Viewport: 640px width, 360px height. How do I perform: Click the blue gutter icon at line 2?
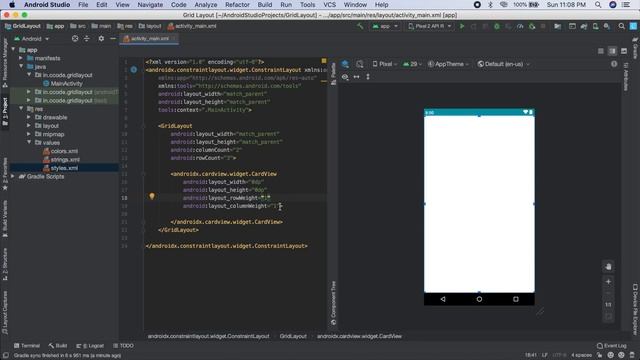(133, 70)
